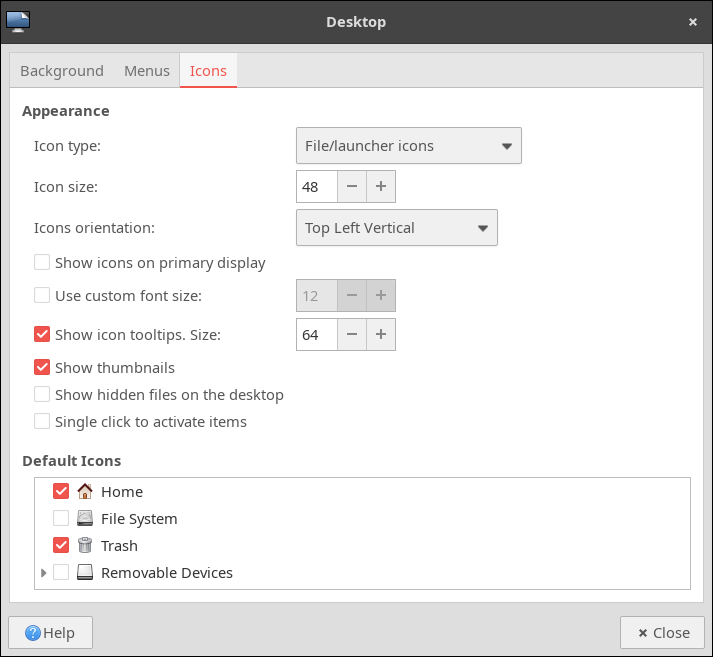Image resolution: width=713 pixels, height=657 pixels.
Task: Click the Close button at bottom
Action: [x=662, y=633]
